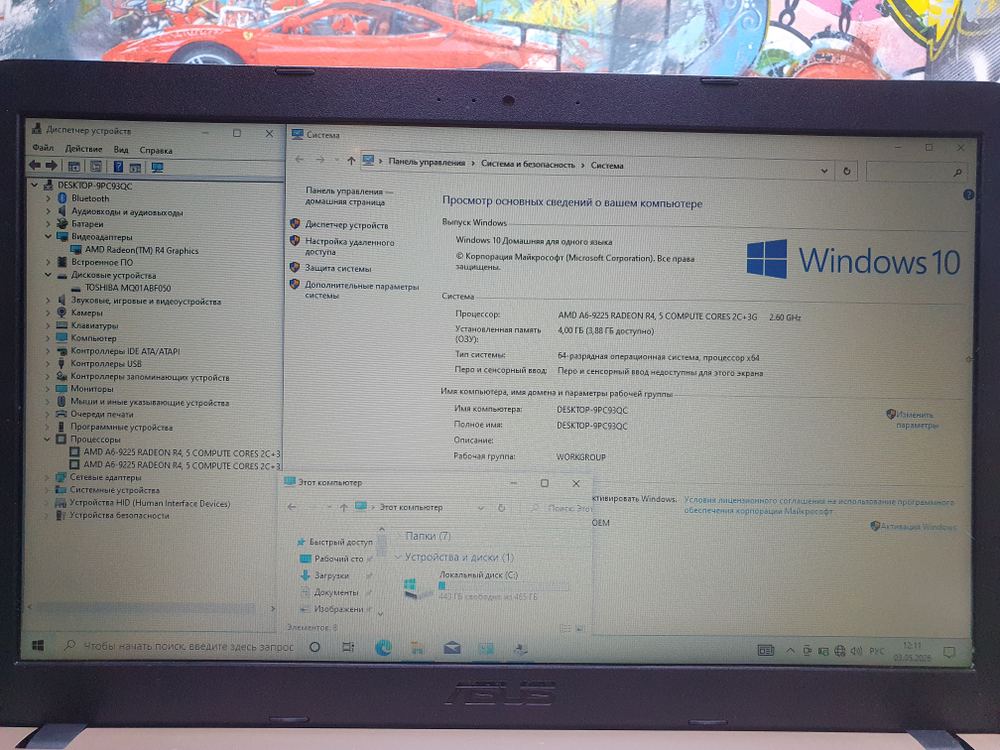This screenshot has width=1000, height=750.
Task: Expand the Bluetooth category
Action: click(x=48, y=199)
